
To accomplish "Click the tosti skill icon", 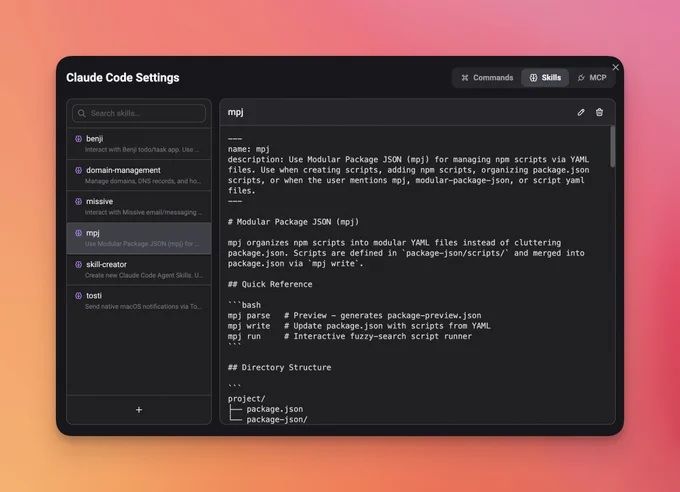I will (x=78, y=295).
